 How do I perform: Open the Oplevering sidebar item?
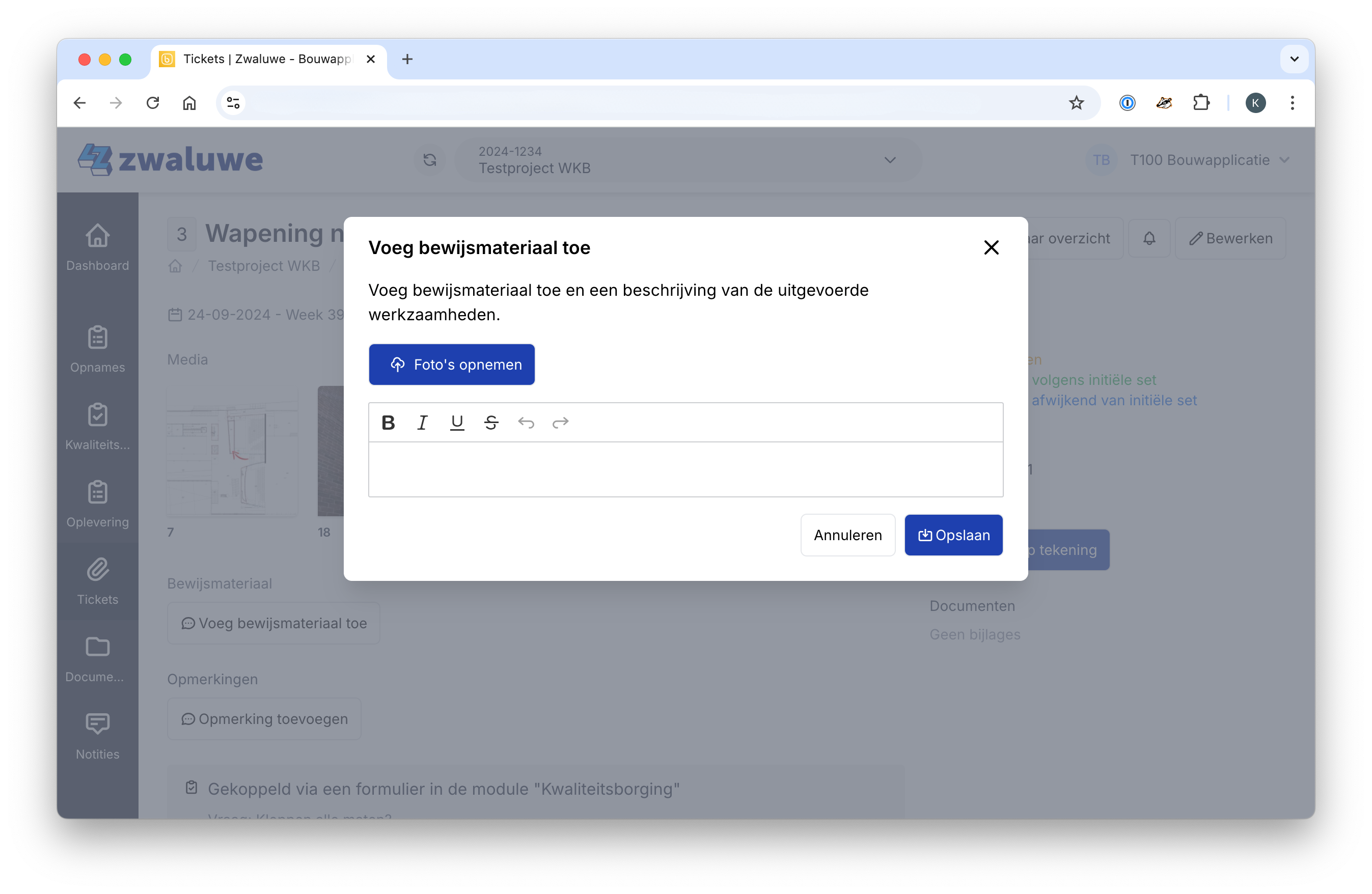coord(97,504)
